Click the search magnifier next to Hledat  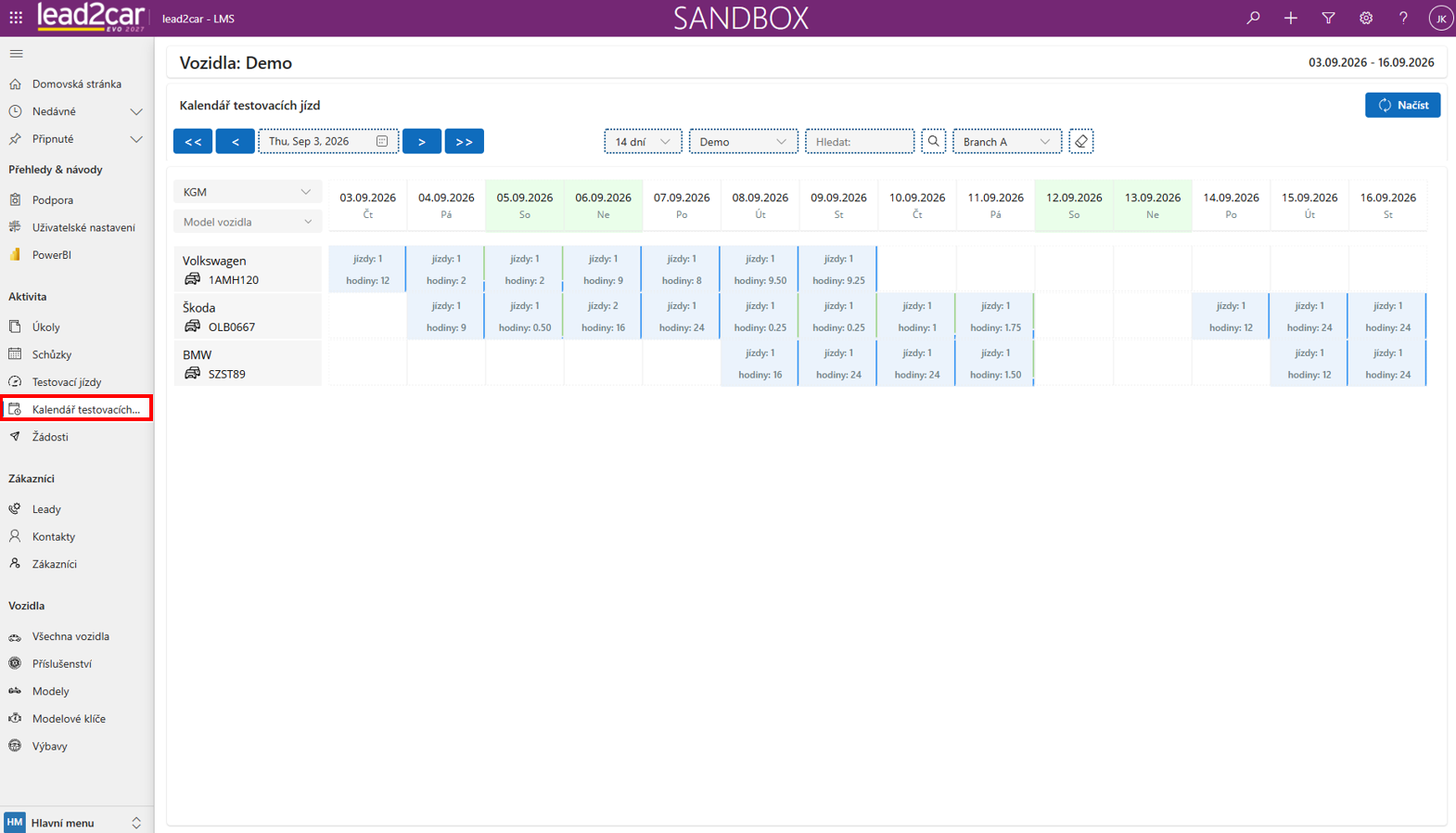(x=934, y=141)
